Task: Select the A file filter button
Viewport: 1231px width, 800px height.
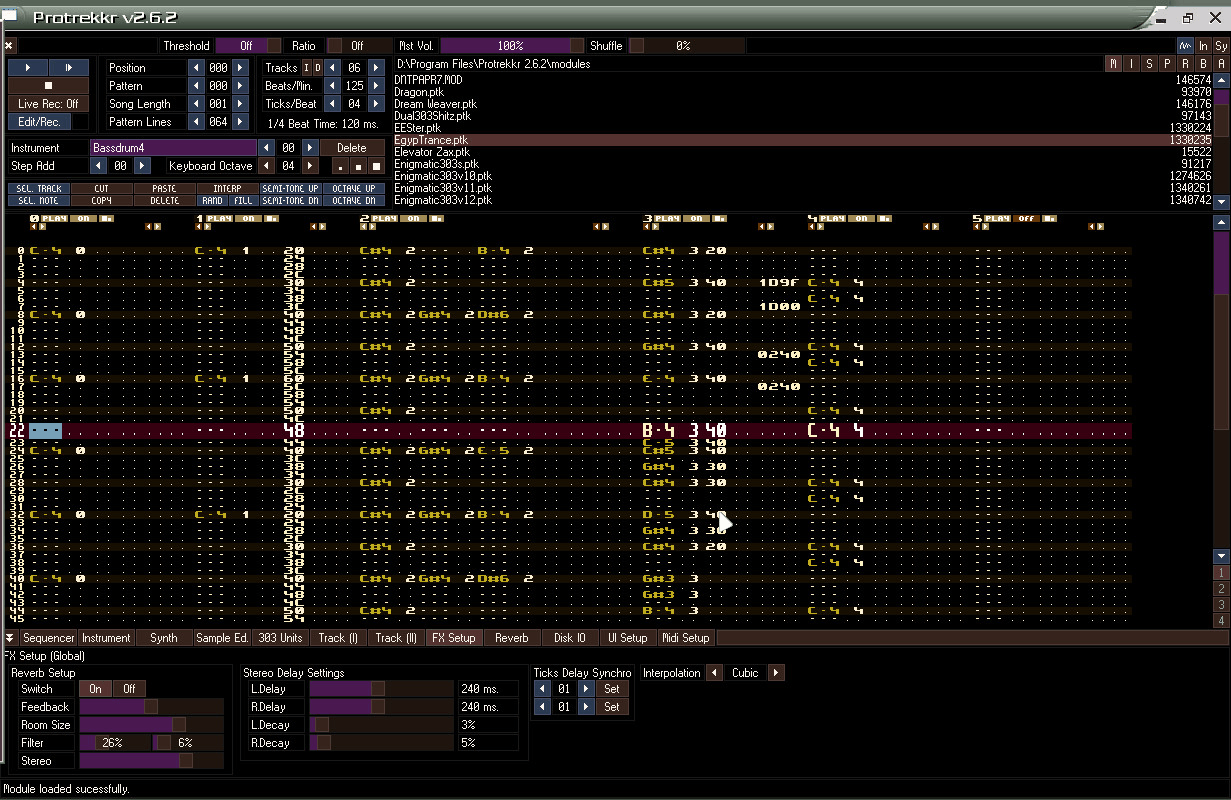Action: (1221, 64)
